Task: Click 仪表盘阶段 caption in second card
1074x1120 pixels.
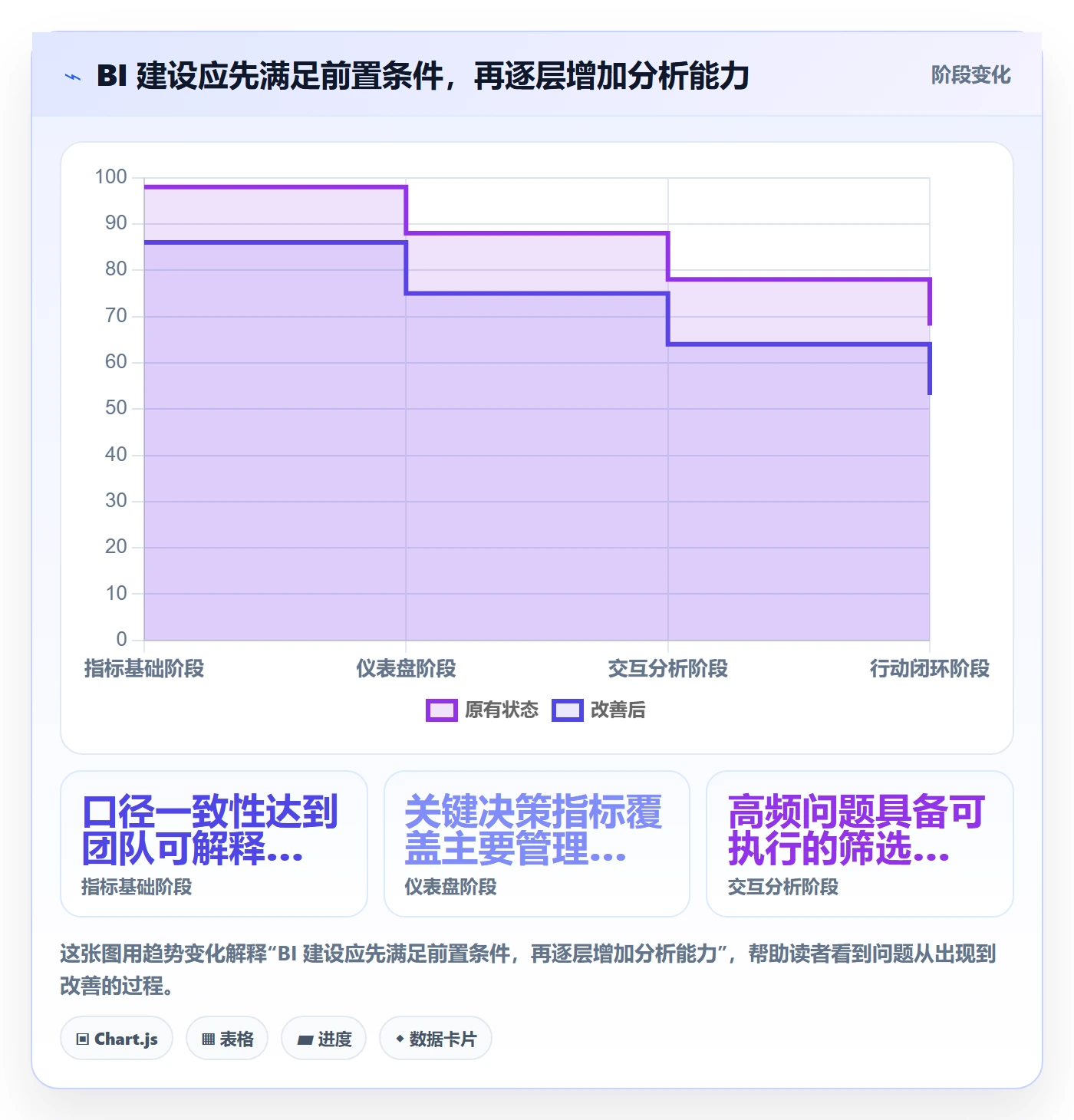Action: coord(451,887)
